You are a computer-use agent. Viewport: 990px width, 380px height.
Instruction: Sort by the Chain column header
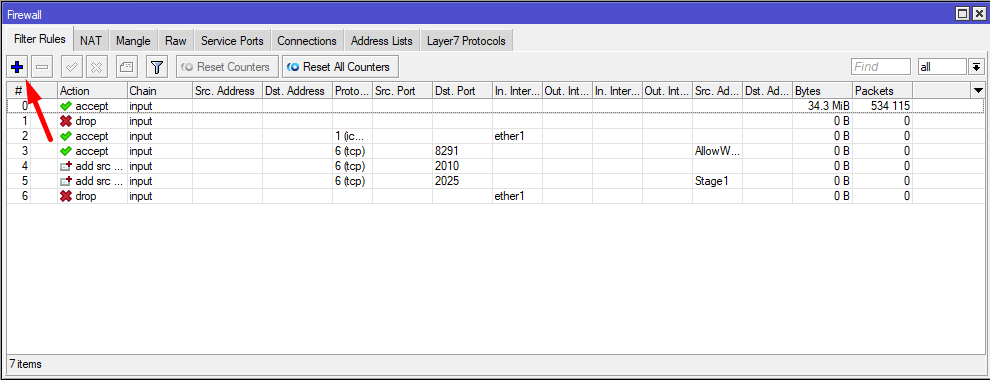pos(160,91)
